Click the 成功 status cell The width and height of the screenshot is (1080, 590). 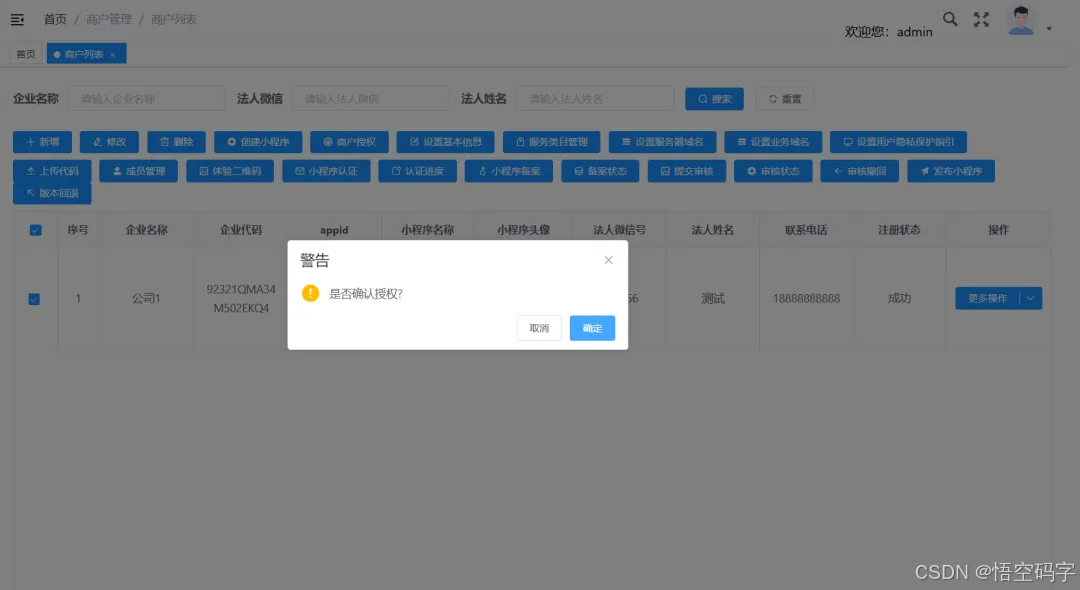[x=899, y=298]
